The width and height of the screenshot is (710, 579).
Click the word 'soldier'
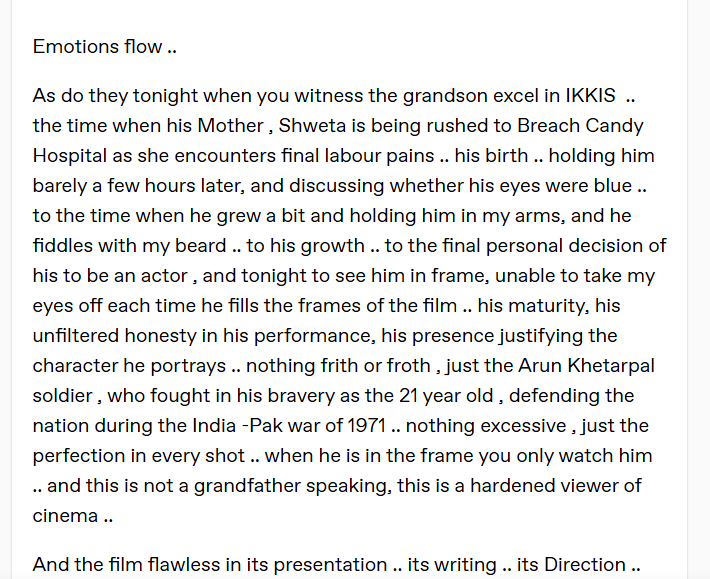[66, 396]
